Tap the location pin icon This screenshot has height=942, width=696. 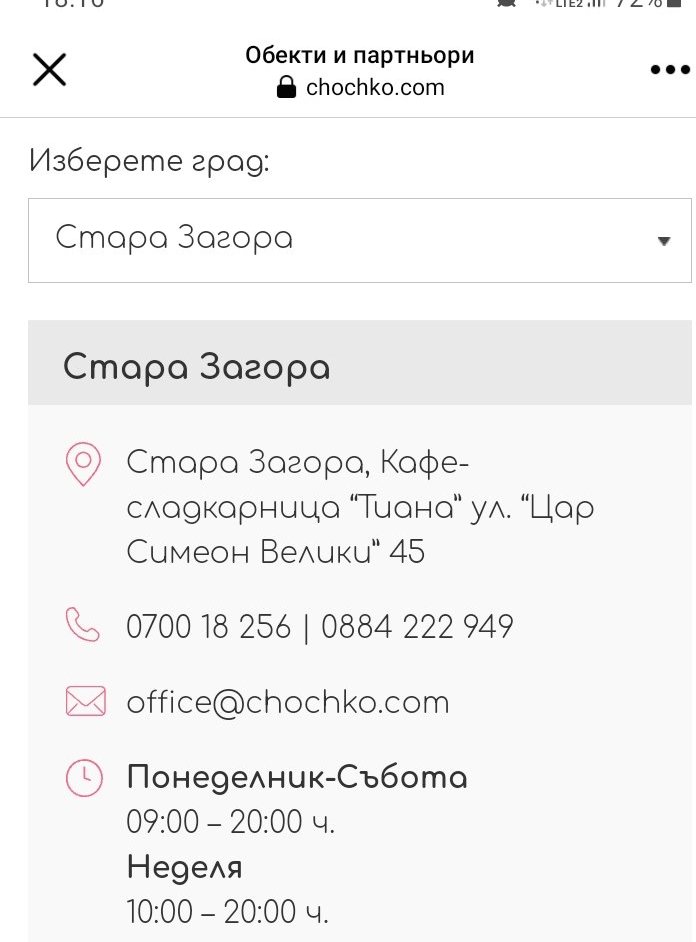pos(83,465)
